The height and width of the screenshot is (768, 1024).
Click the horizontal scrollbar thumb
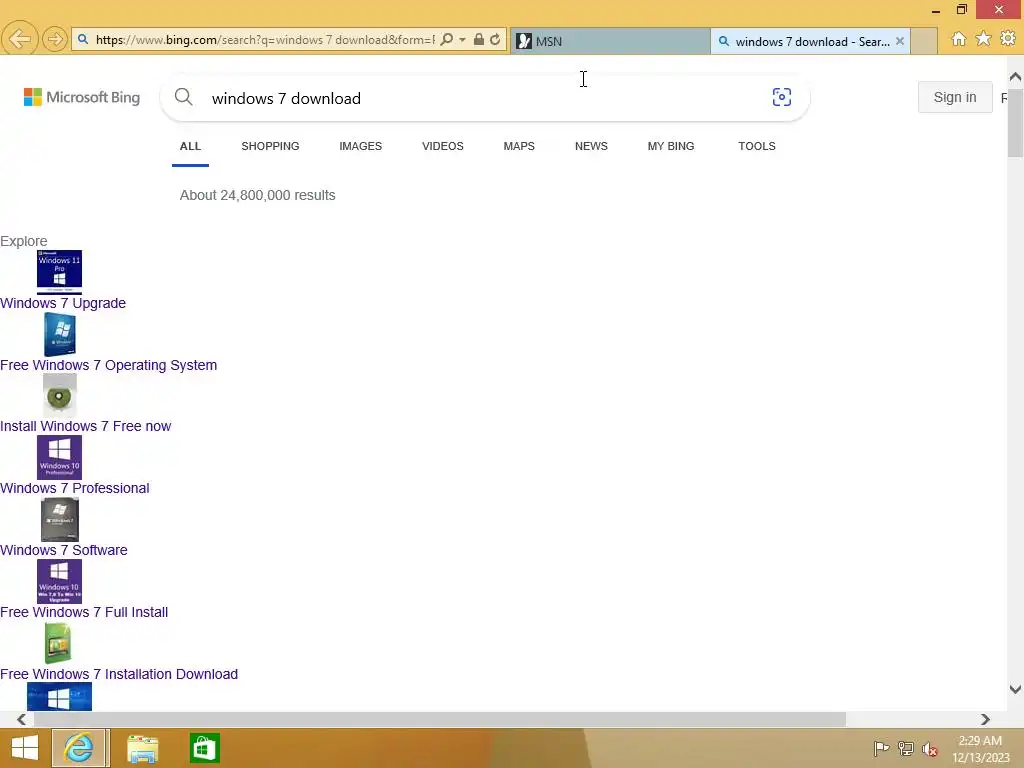[x=440, y=719]
